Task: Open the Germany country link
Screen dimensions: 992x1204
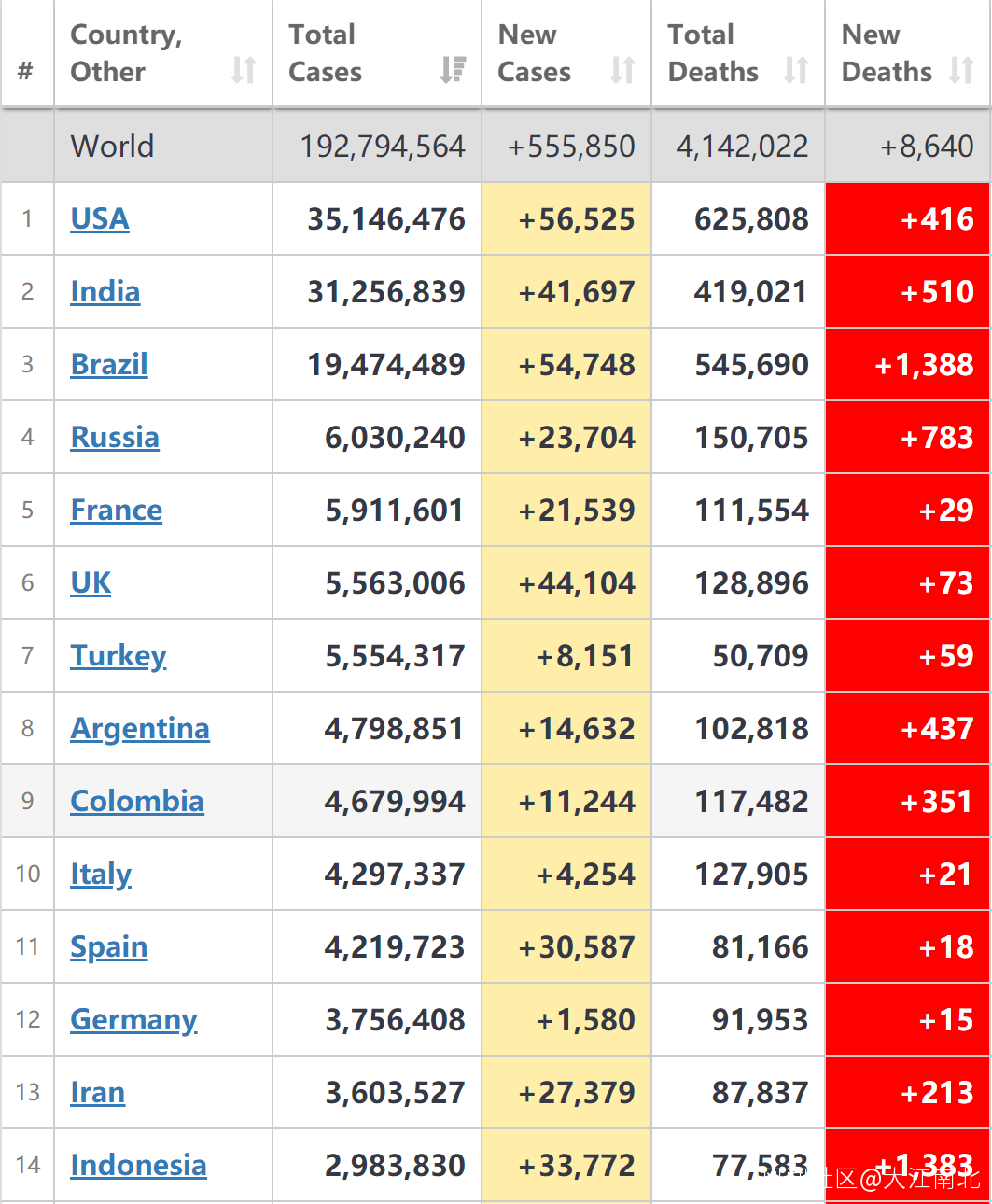Action: 133,1019
